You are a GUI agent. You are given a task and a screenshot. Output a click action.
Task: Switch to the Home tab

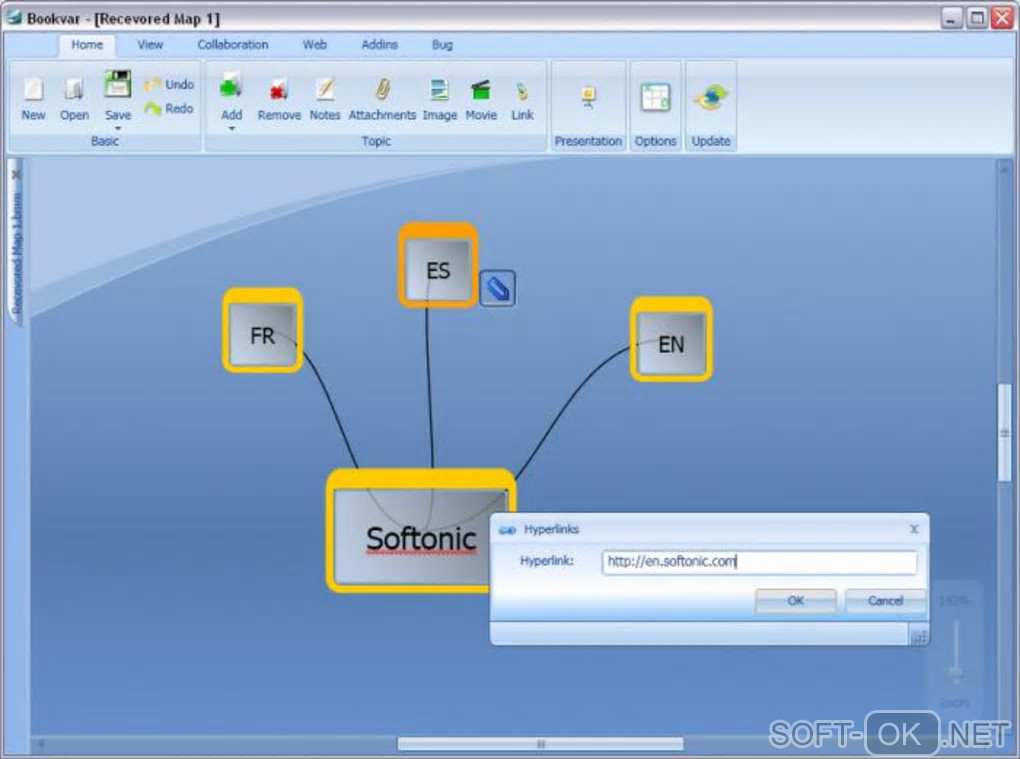[x=87, y=45]
